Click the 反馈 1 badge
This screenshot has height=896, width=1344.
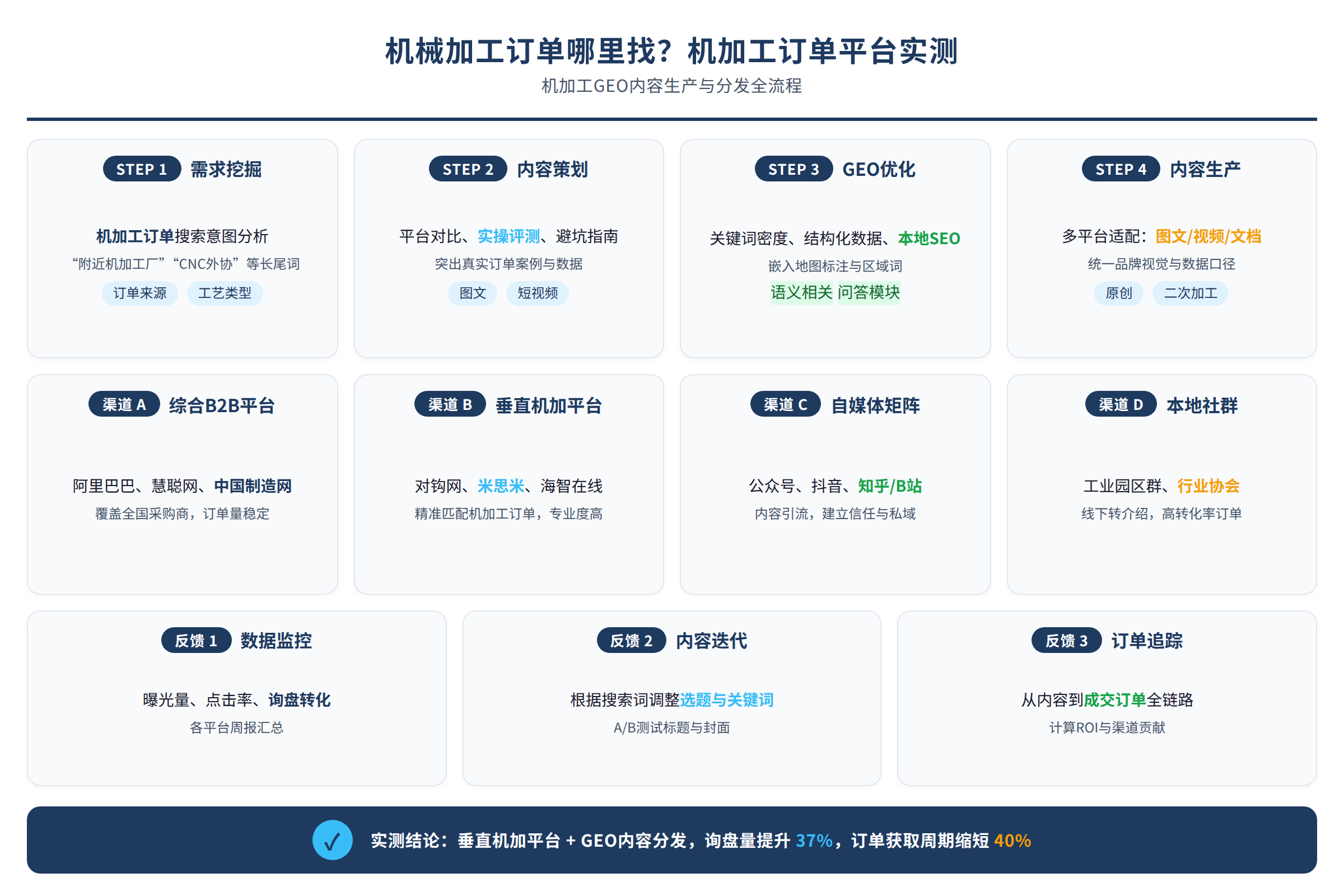(196, 641)
